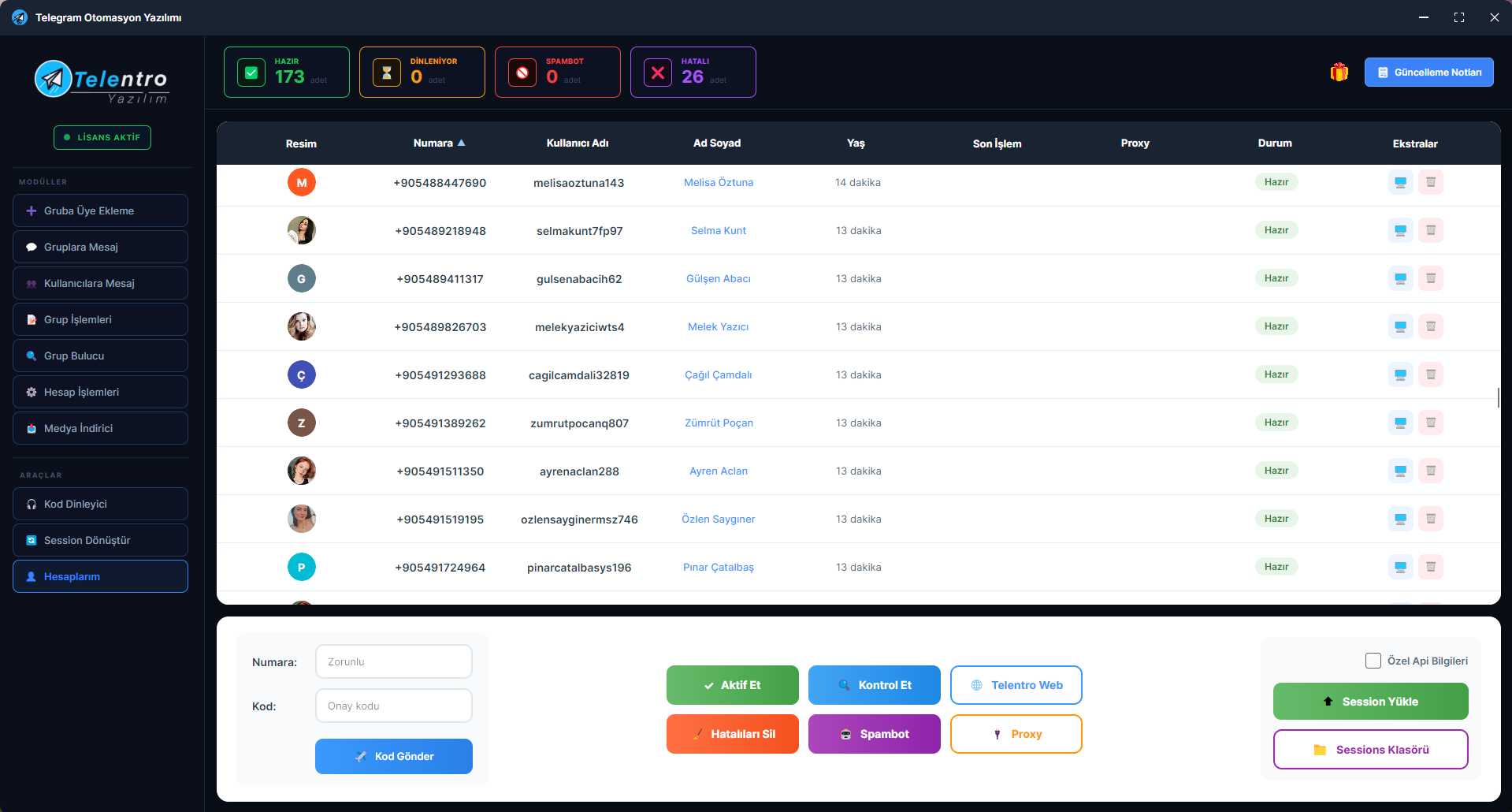
Task: Go to Grup Bulucu module
Action: point(100,356)
